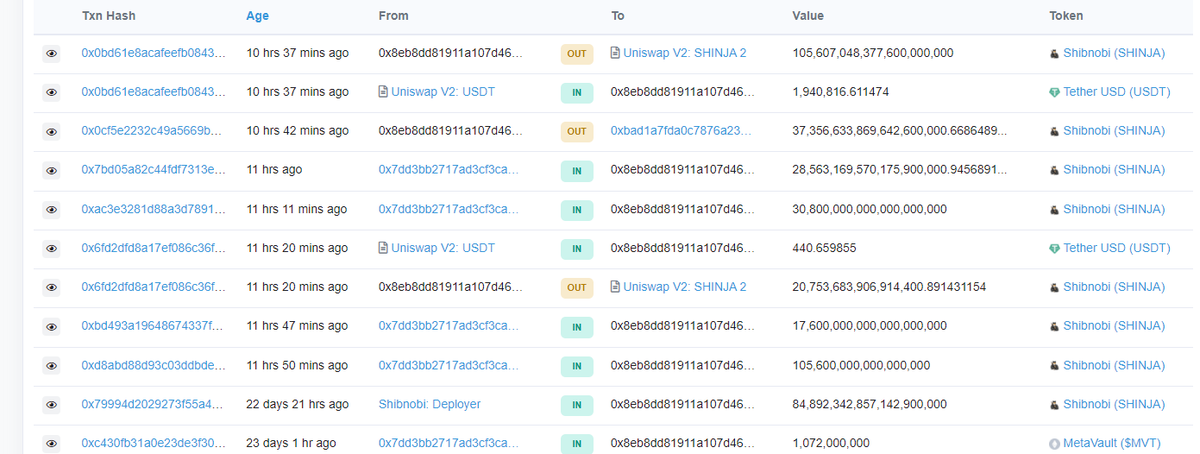Viewport: 1200px width, 454px height.
Task: Click value 17,600,000,000,000,000,000
Action: pyautogui.click(x=870, y=326)
